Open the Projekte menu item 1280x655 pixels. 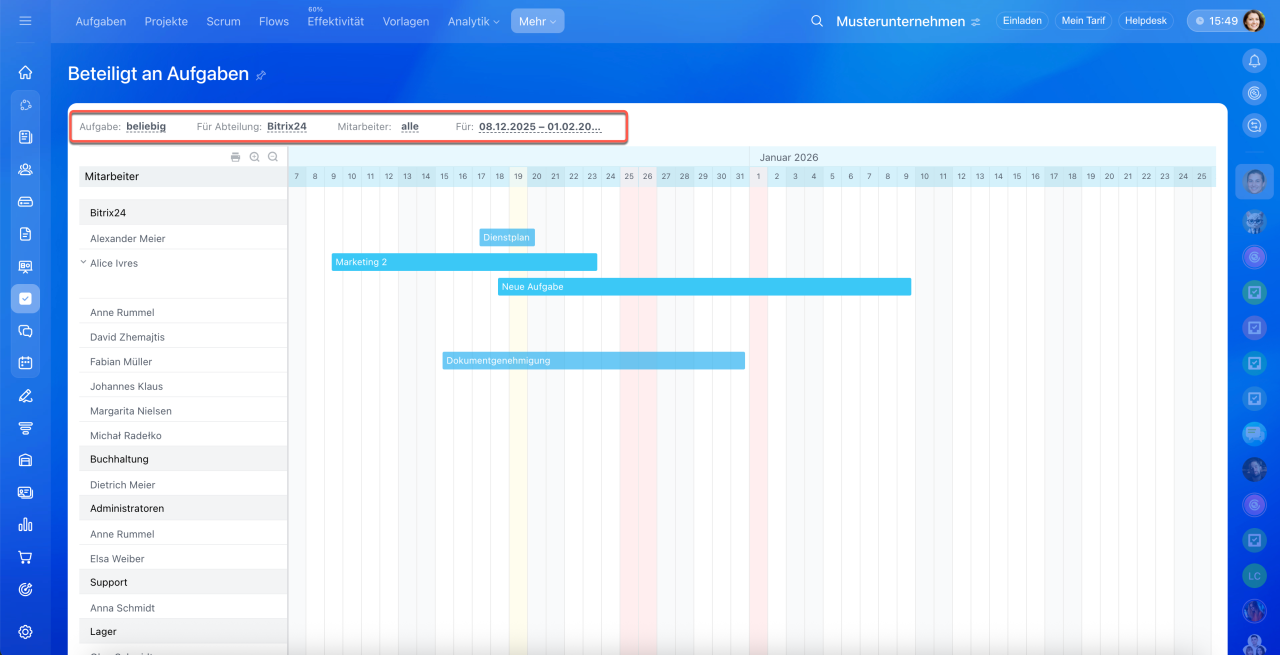click(x=166, y=21)
